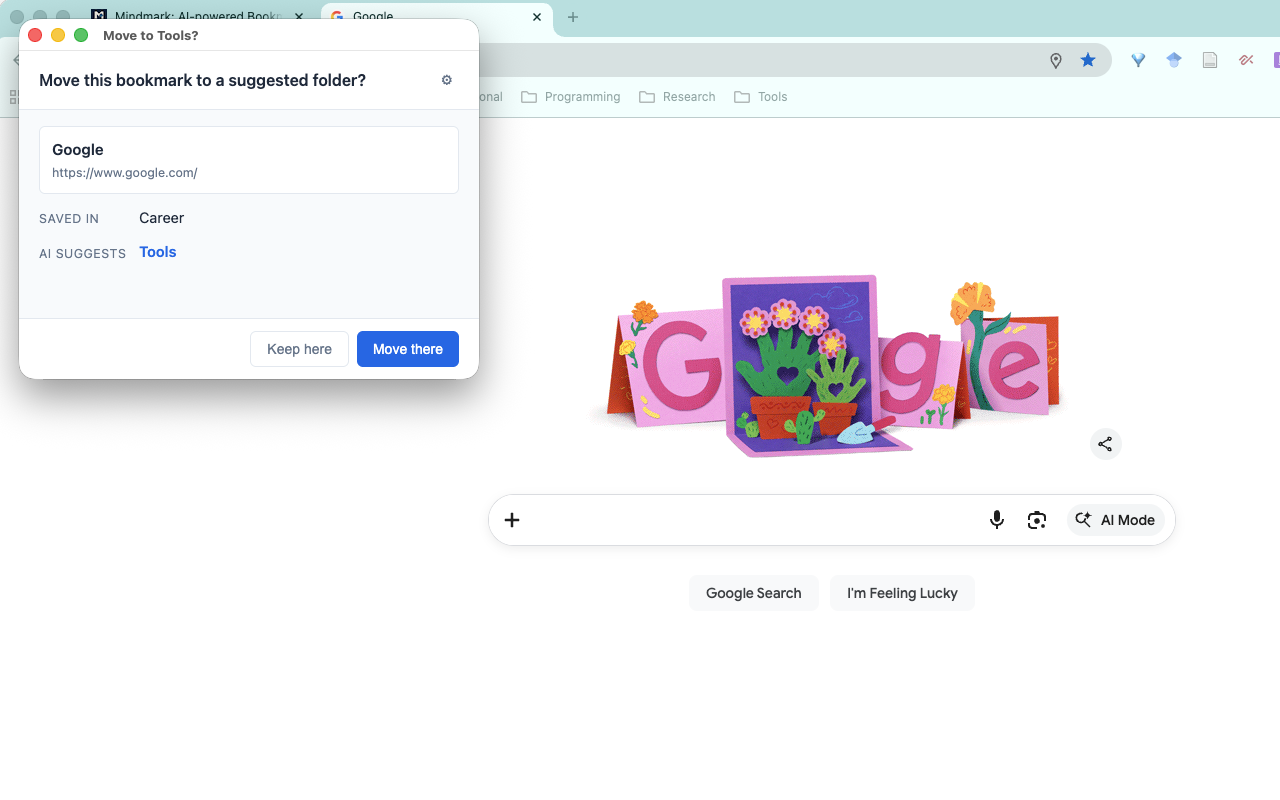The width and height of the screenshot is (1280, 800).
Task: Click the Move there button
Action: [408, 349]
